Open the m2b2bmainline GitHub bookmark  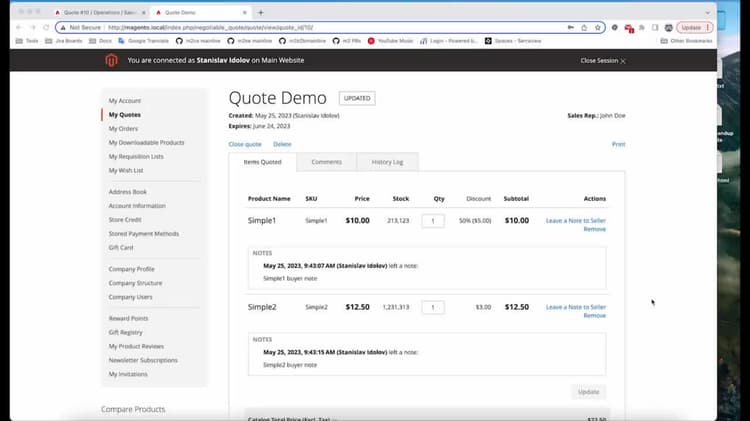pos(303,41)
